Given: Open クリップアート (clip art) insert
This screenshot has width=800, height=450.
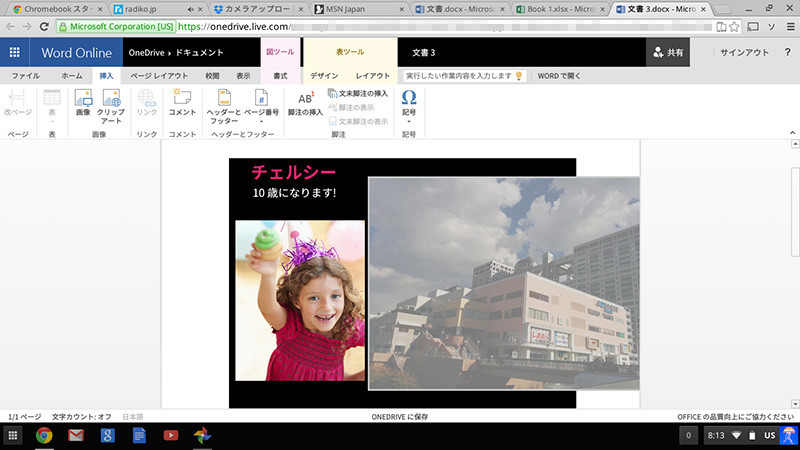Looking at the screenshot, I should pos(110,103).
